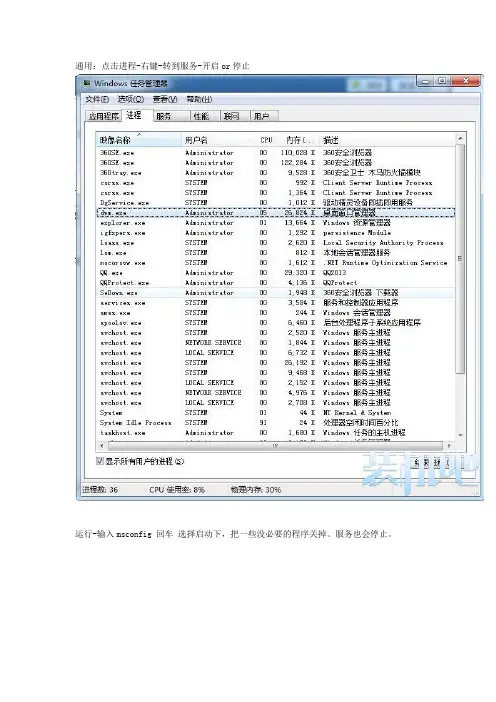Click the vertical scrollbar up arrow

pos(460,139)
